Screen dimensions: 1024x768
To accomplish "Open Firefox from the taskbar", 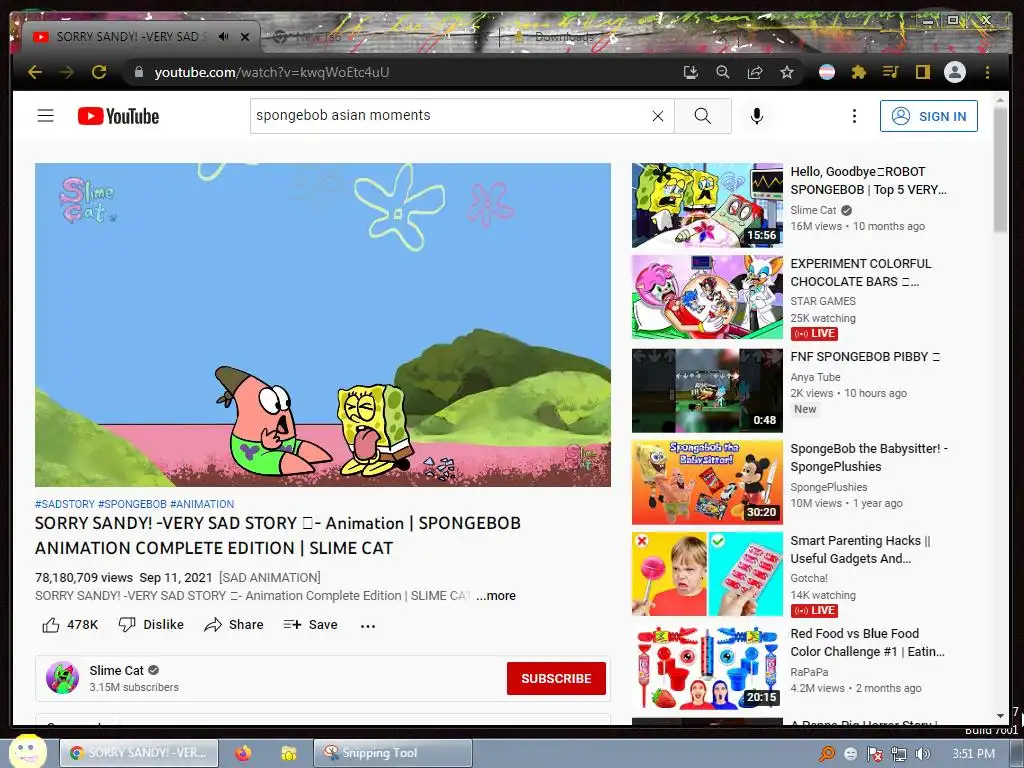I will [243, 753].
